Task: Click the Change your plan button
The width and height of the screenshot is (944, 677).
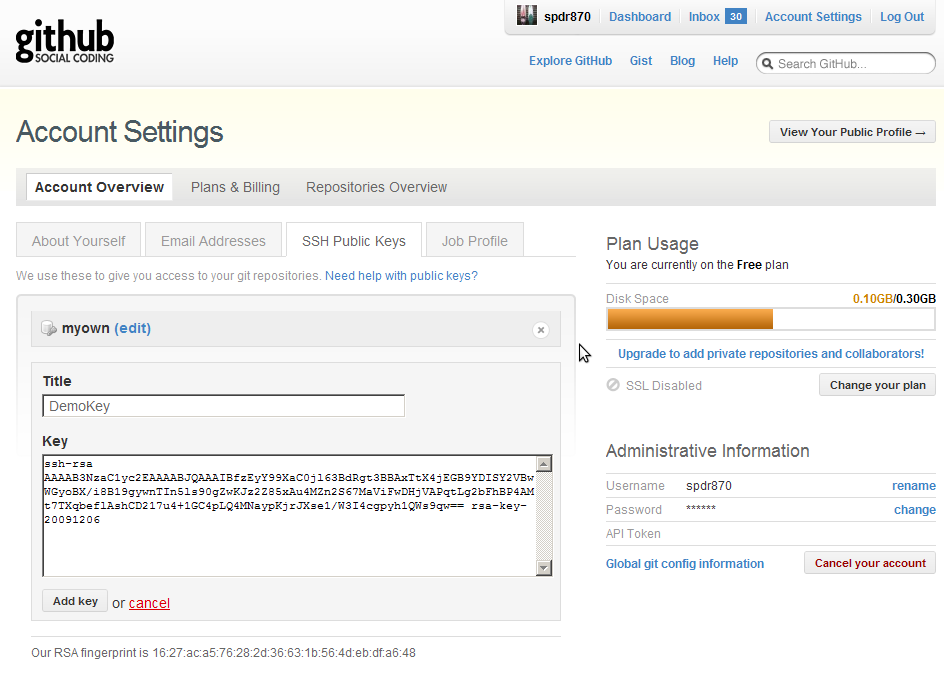Action: (877, 385)
